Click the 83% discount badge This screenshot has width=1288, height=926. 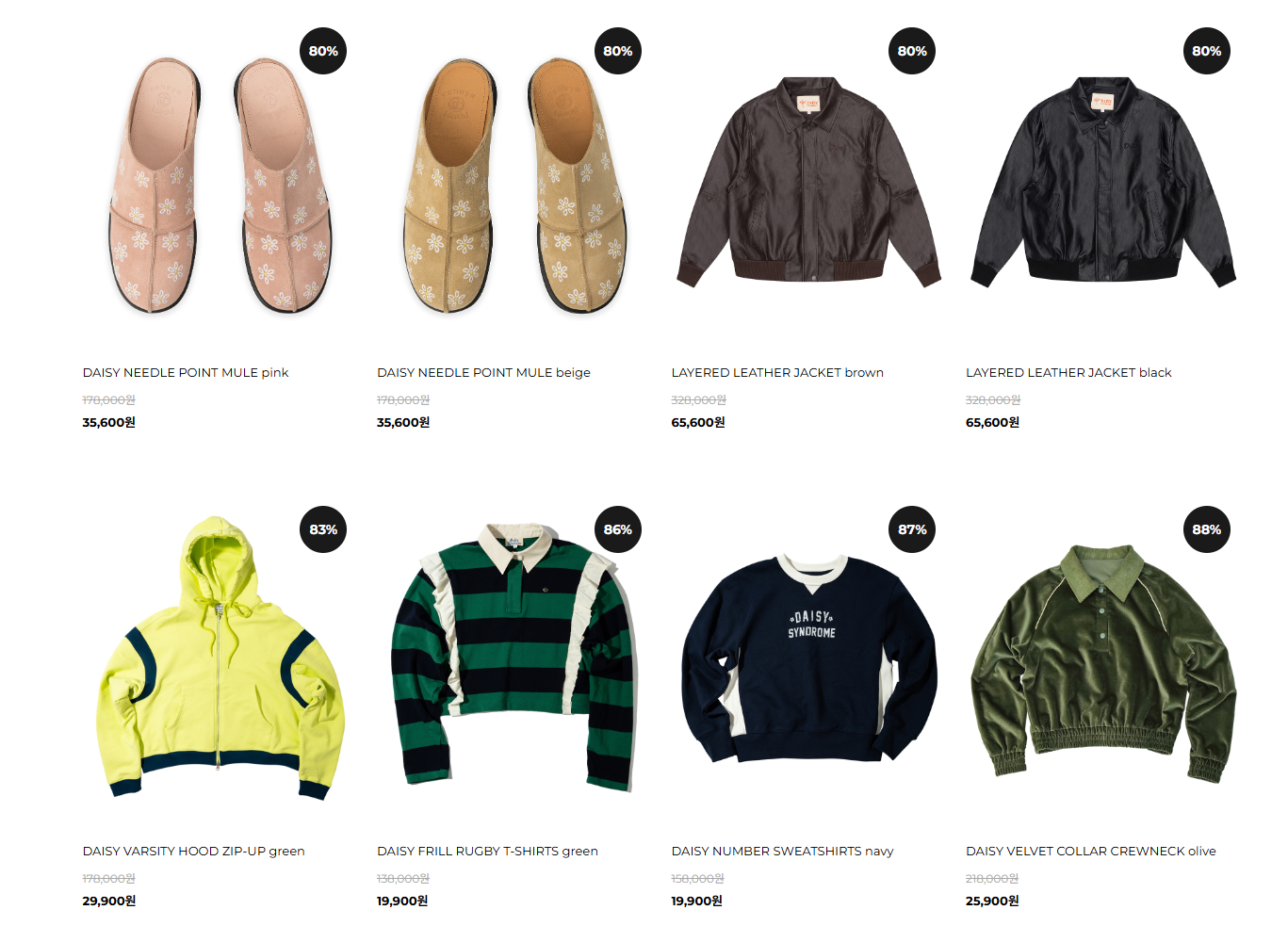[x=323, y=529]
